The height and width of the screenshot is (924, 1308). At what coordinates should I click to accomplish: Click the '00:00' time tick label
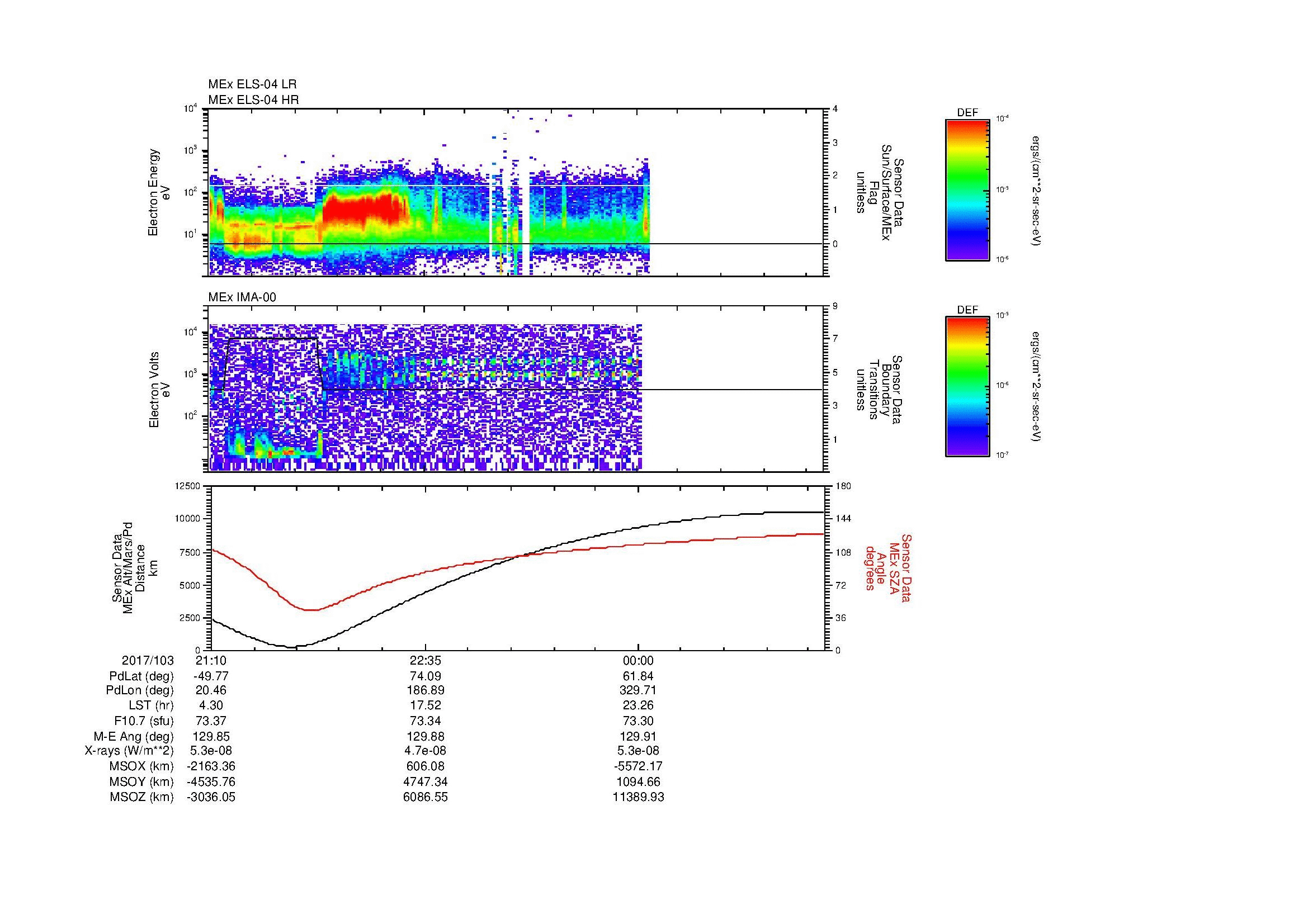tap(639, 661)
